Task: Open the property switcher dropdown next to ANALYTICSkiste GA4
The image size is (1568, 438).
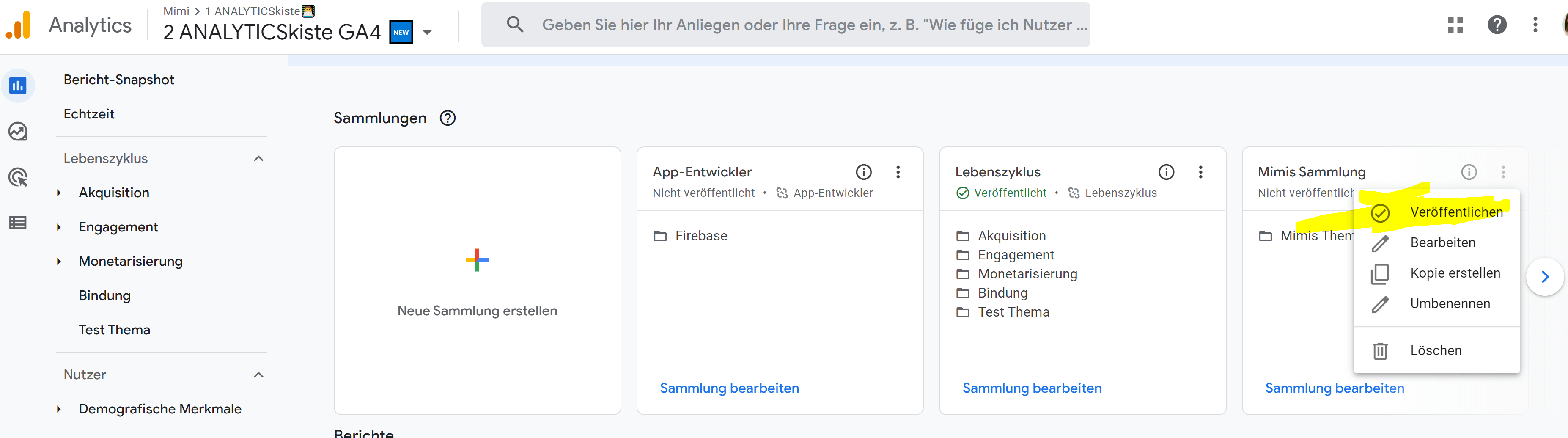Action: tap(427, 32)
